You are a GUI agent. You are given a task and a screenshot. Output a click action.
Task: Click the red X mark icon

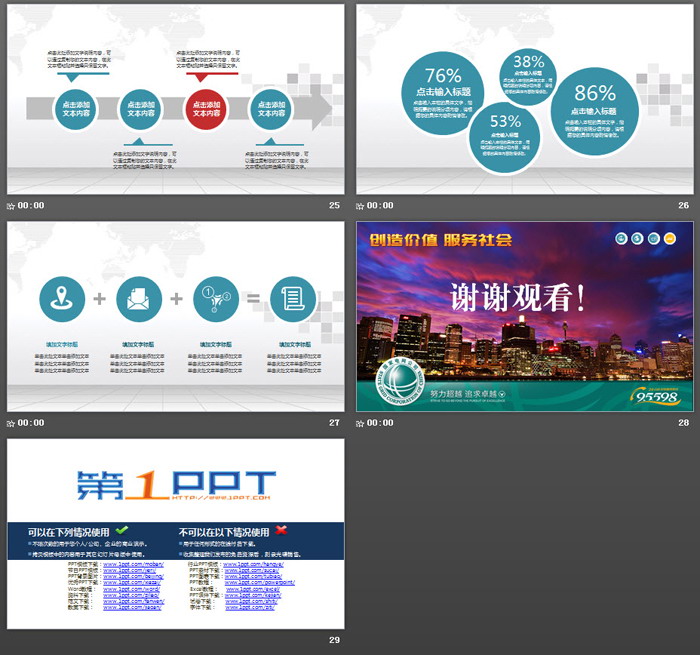coord(282,529)
